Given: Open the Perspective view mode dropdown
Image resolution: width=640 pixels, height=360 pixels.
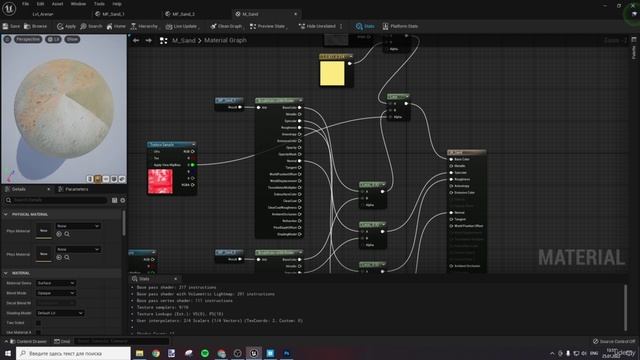Looking at the screenshot, I should click(x=28, y=39).
